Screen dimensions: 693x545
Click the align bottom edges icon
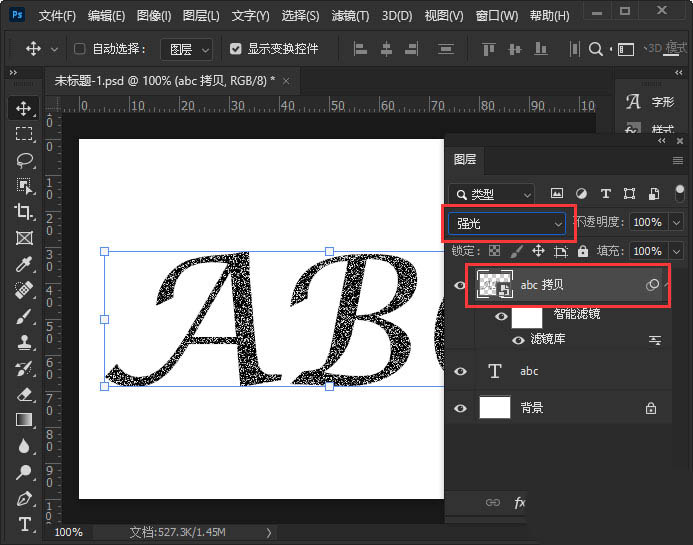click(x=541, y=49)
